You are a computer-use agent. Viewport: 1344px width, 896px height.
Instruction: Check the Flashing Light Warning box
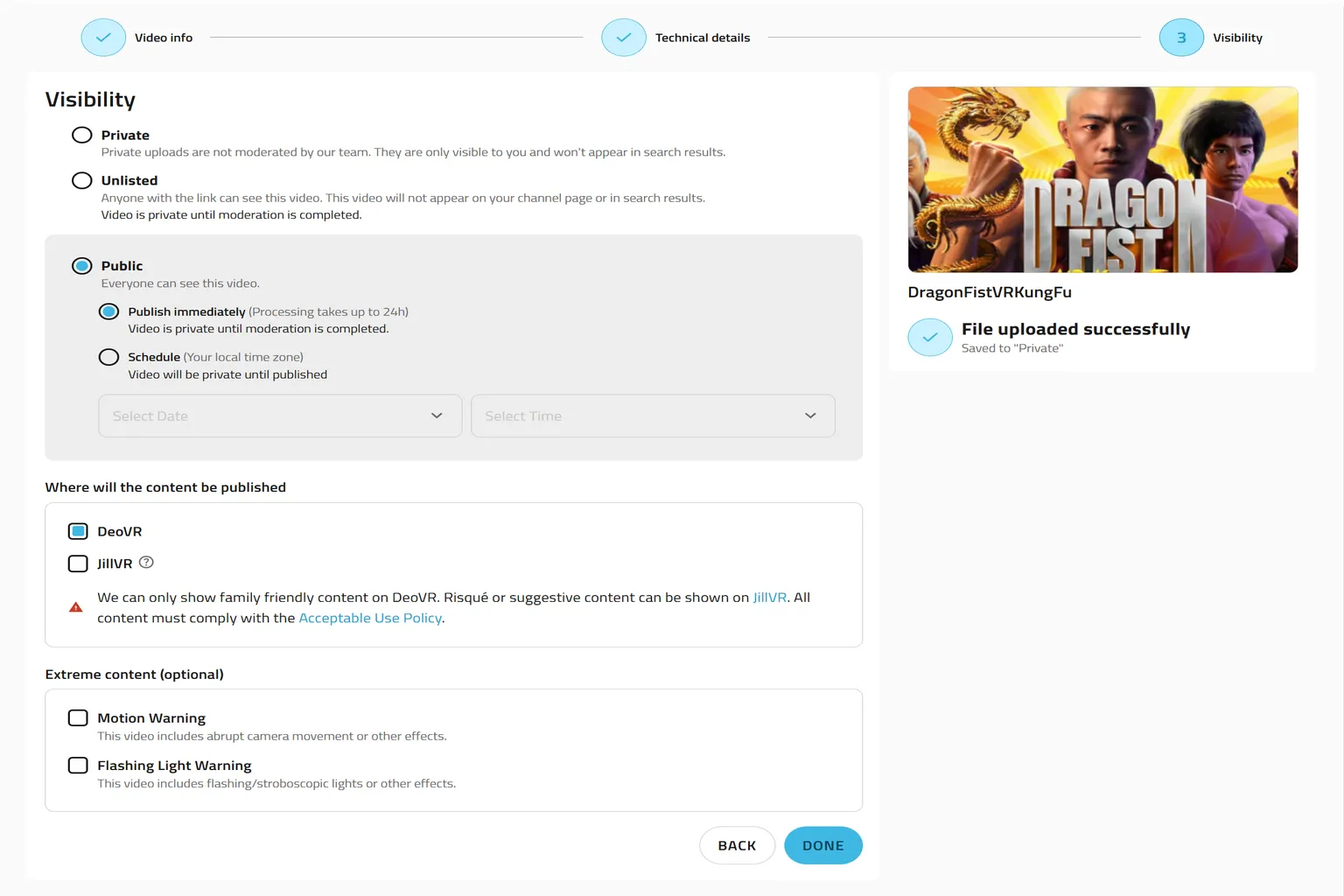78,765
